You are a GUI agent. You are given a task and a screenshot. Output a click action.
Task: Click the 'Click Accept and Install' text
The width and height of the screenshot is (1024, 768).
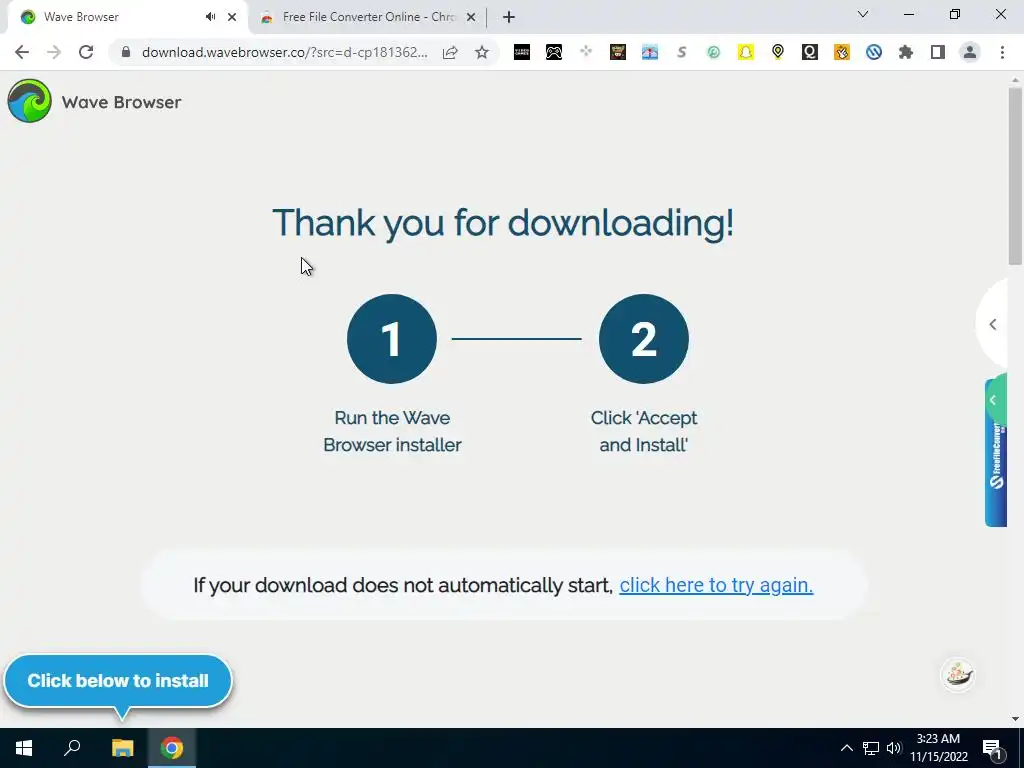[644, 431]
